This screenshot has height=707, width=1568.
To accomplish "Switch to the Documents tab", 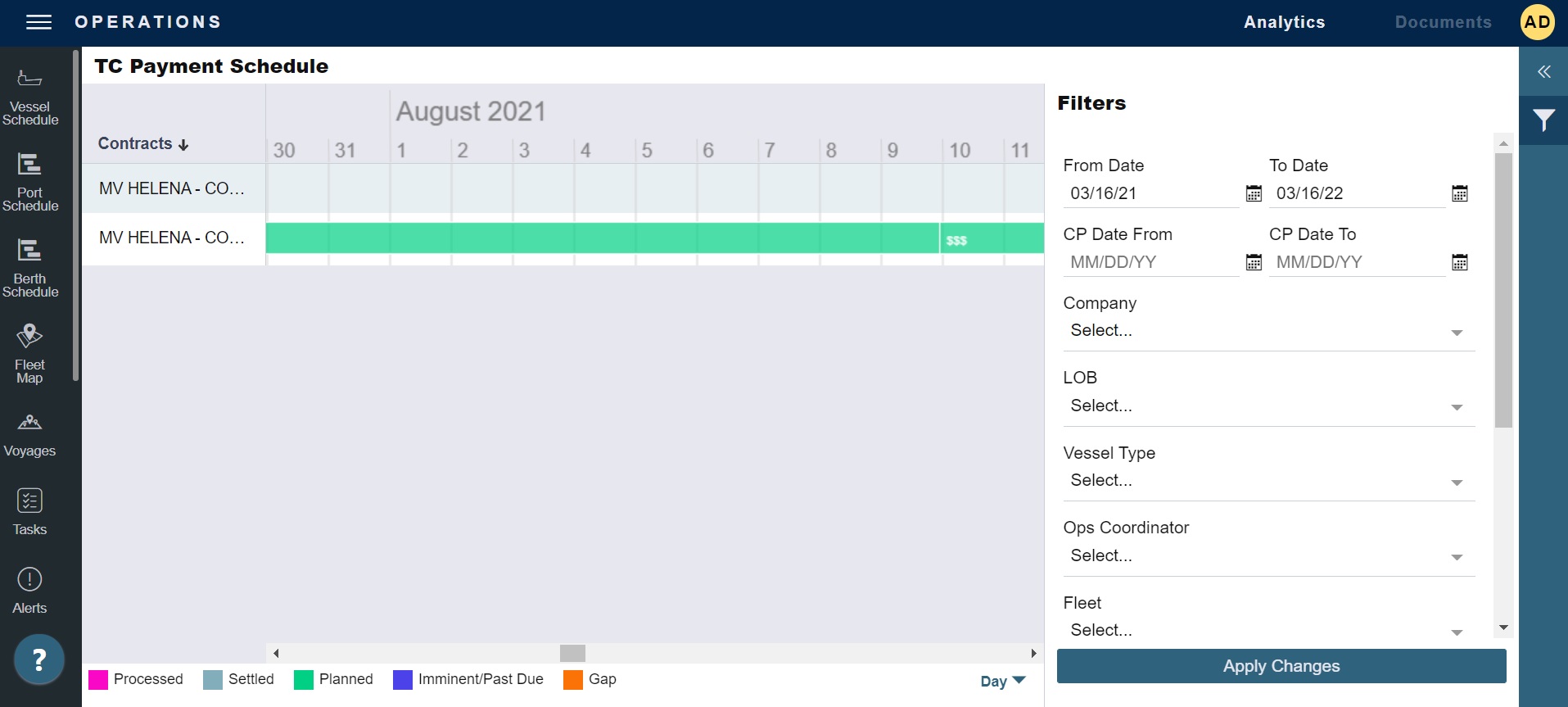I will [1442, 22].
